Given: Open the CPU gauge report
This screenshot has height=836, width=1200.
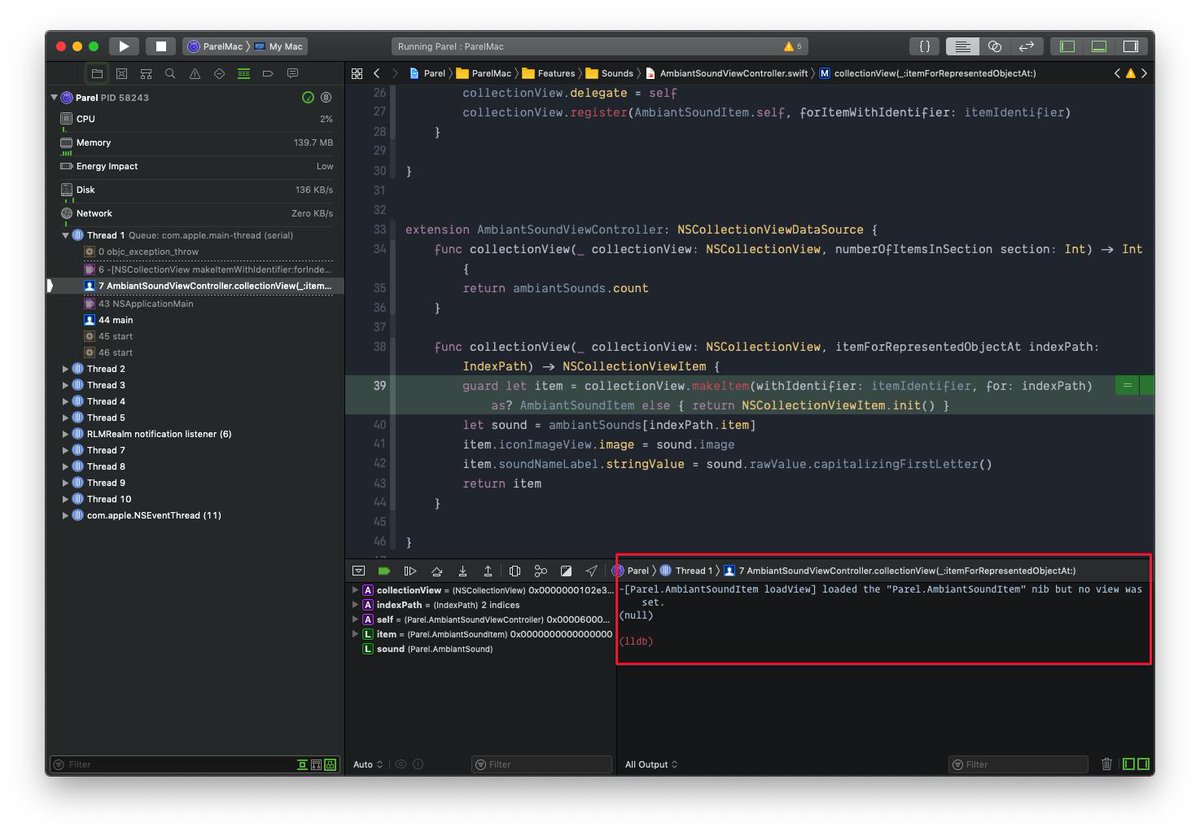Looking at the screenshot, I should pos(197,119).
